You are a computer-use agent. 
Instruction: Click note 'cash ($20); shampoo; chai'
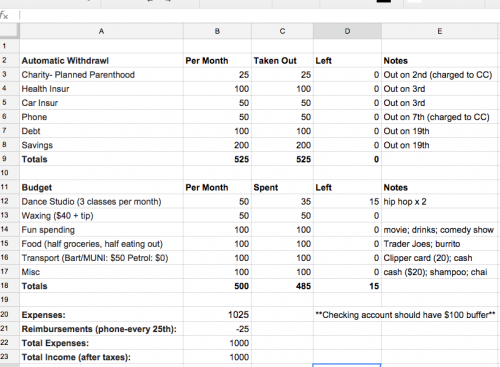coord(440,272)
